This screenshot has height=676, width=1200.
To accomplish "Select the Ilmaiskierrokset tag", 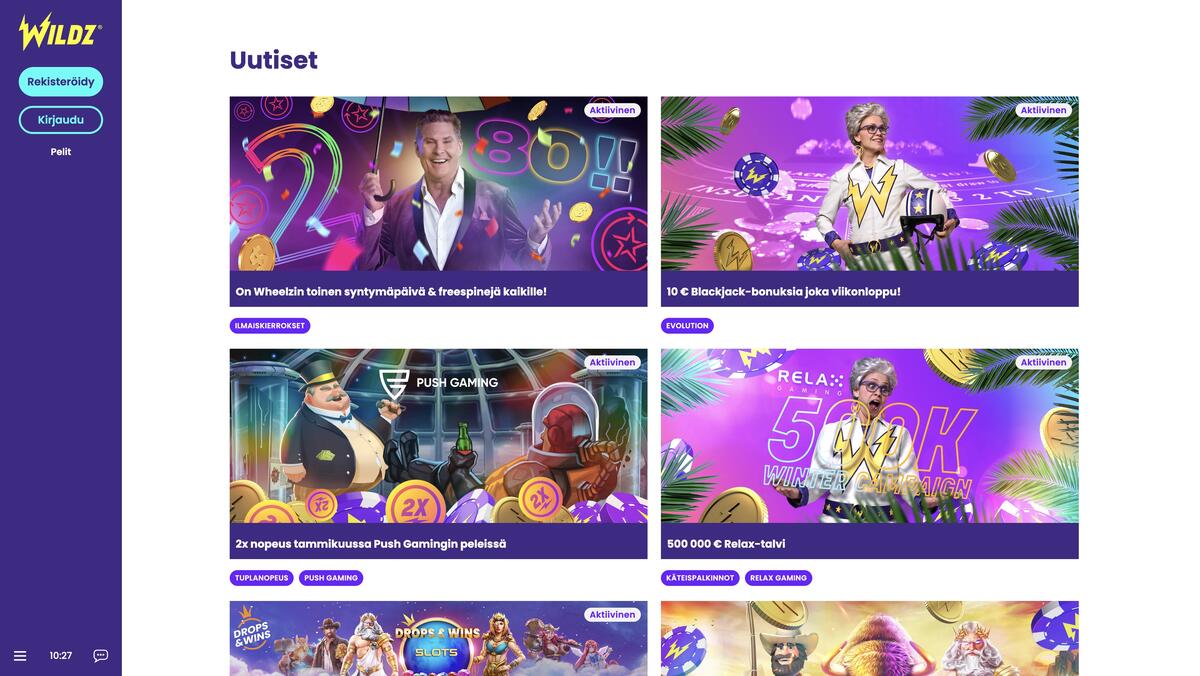I will point(270,326).
